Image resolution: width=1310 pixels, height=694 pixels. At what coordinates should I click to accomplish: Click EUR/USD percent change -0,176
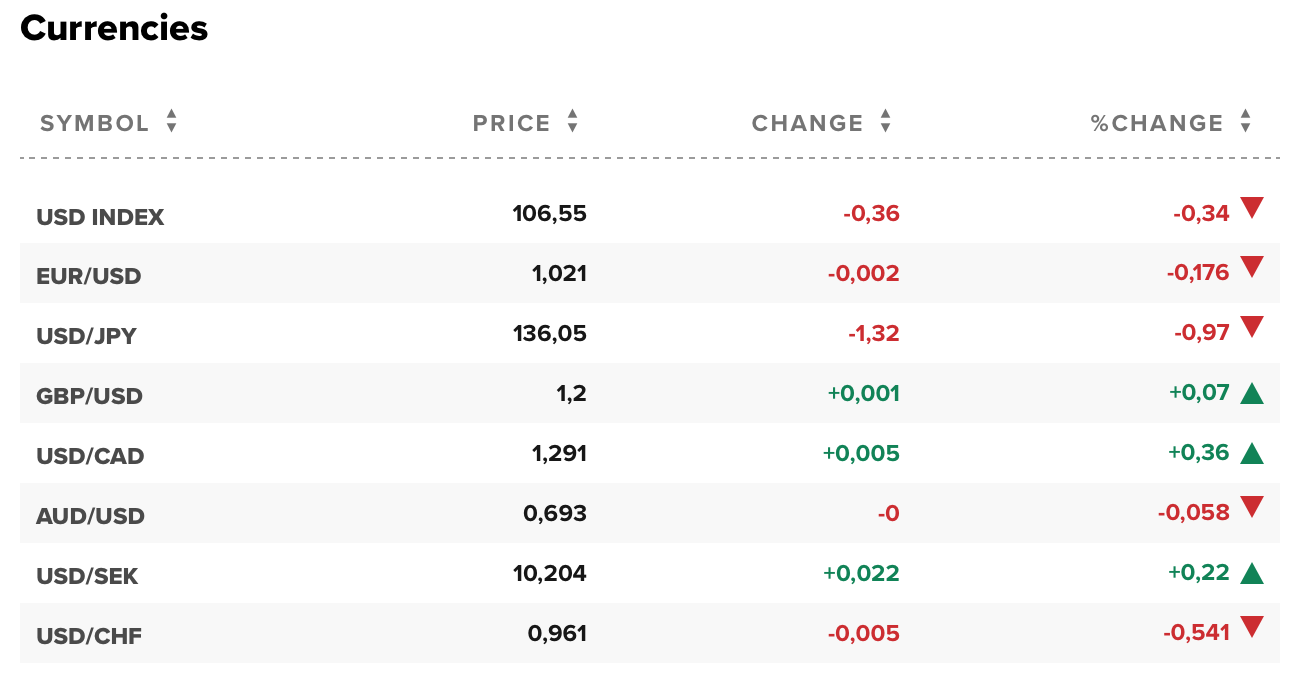point(1197,273)
